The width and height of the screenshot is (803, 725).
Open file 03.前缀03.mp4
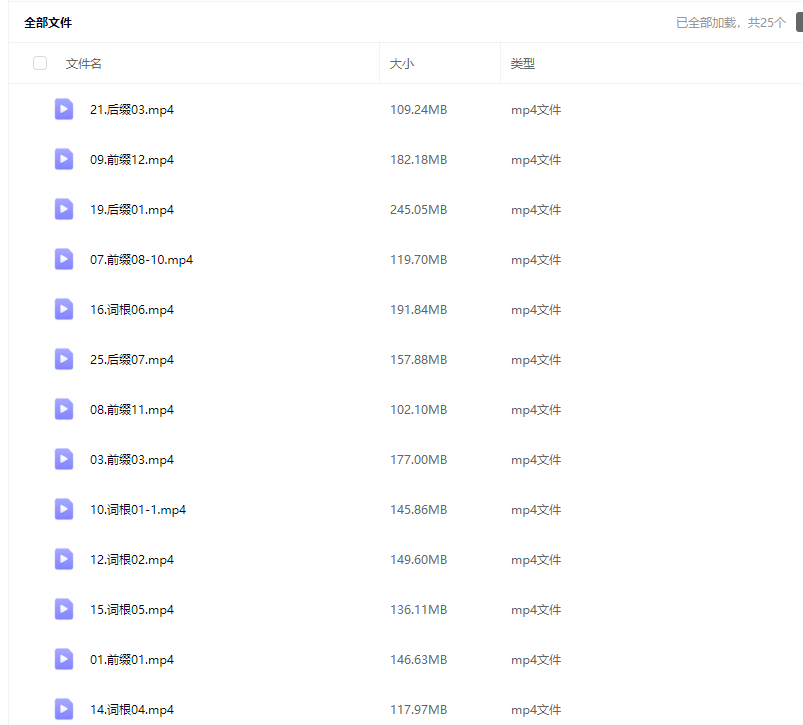(132, 460)
